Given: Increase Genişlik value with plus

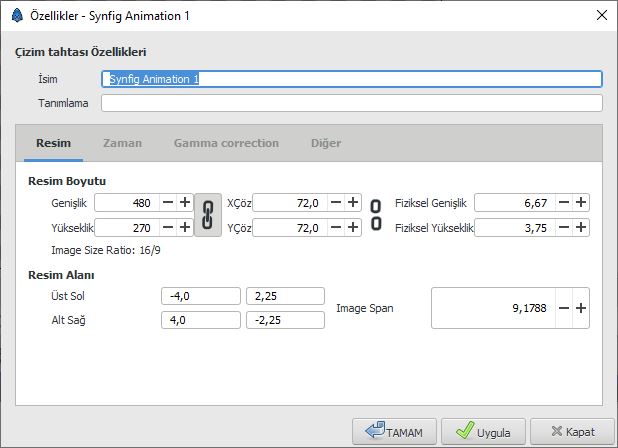Looking at the screenshot, I should [185, 203].
